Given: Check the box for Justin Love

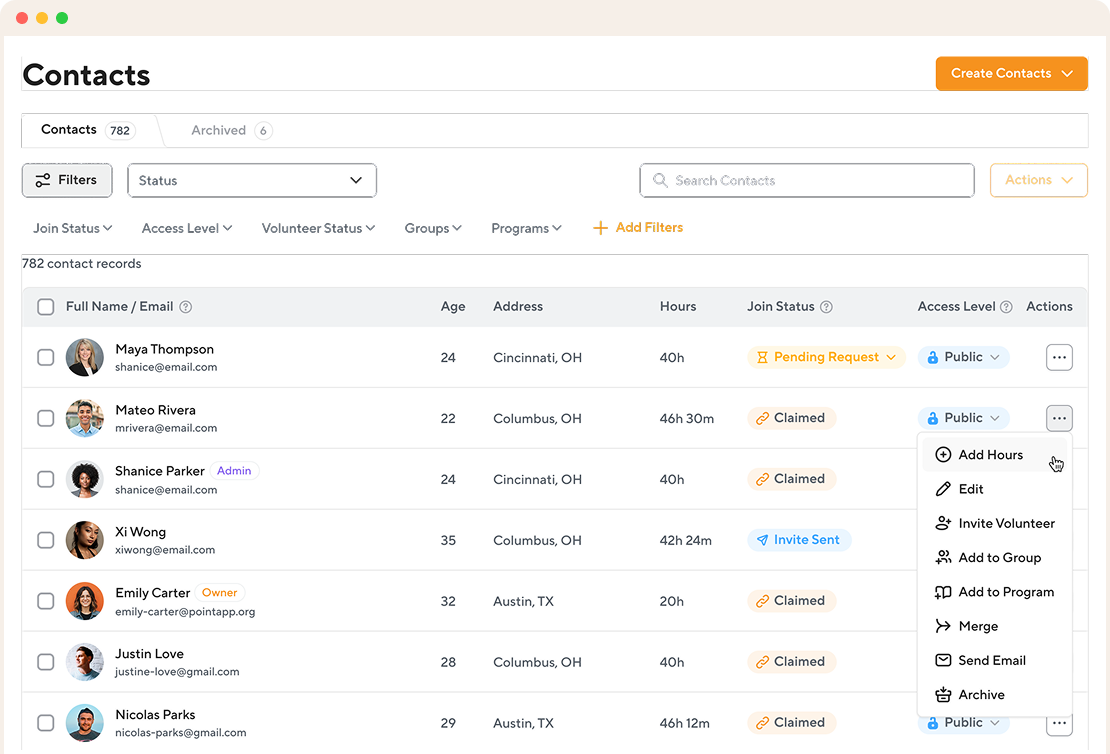Looking at the screenshot, I should (45, 662).
